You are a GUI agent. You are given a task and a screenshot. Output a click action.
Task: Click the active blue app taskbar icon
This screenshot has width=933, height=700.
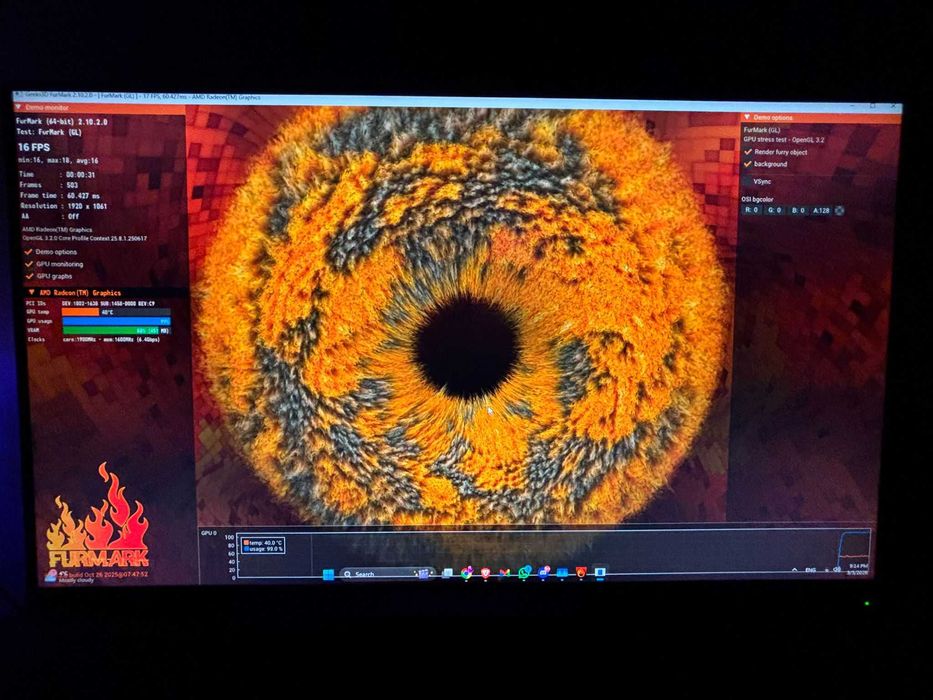point(600,572)
